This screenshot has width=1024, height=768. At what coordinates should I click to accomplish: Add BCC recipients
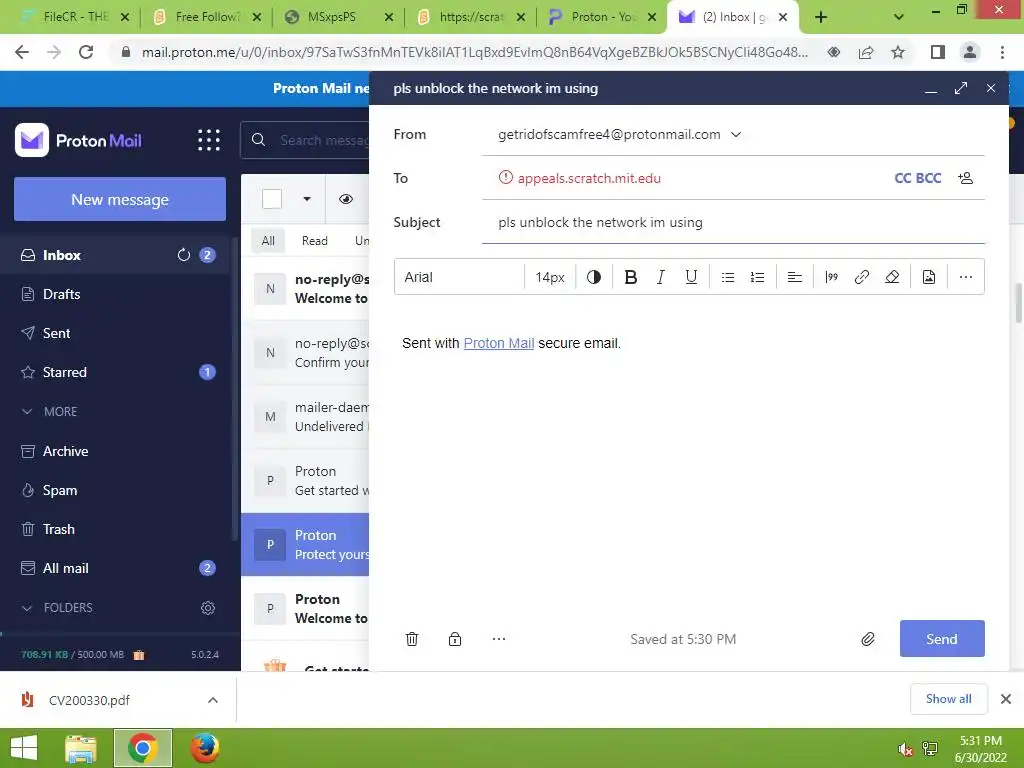[929, 178]
